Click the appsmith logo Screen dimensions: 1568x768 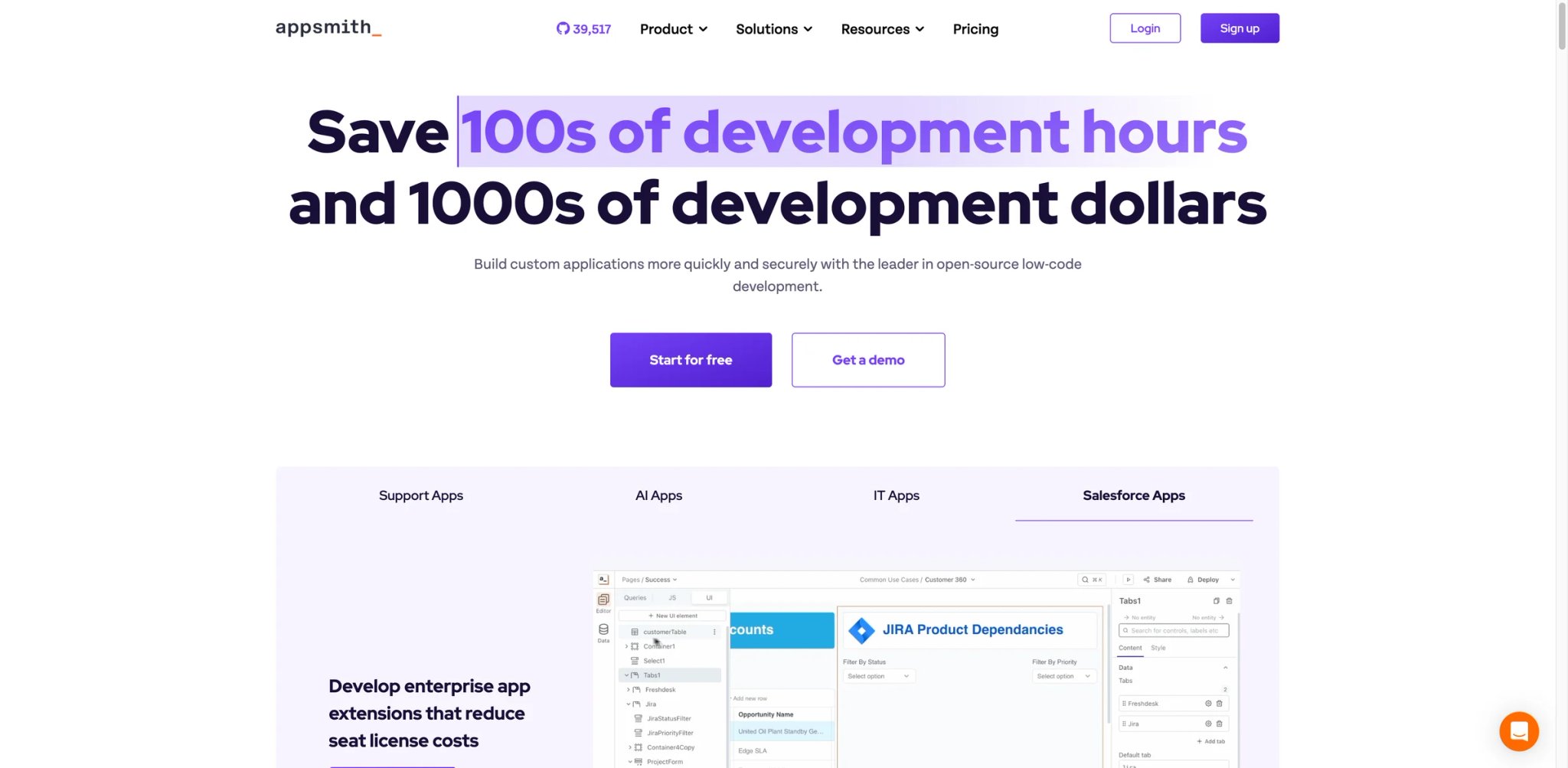(328, 28)
